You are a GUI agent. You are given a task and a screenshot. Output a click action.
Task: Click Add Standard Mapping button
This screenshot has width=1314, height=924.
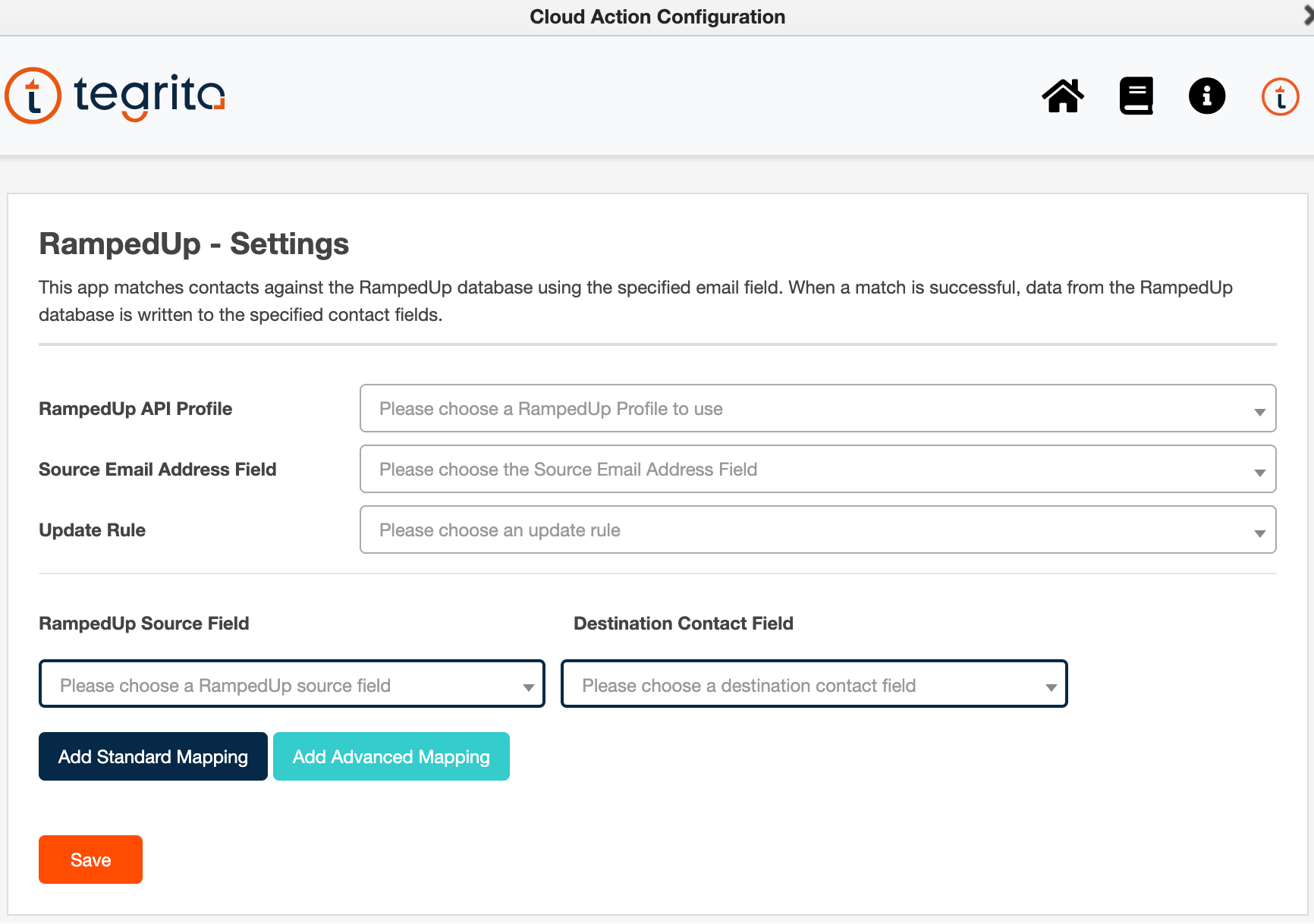coord(153,756)
